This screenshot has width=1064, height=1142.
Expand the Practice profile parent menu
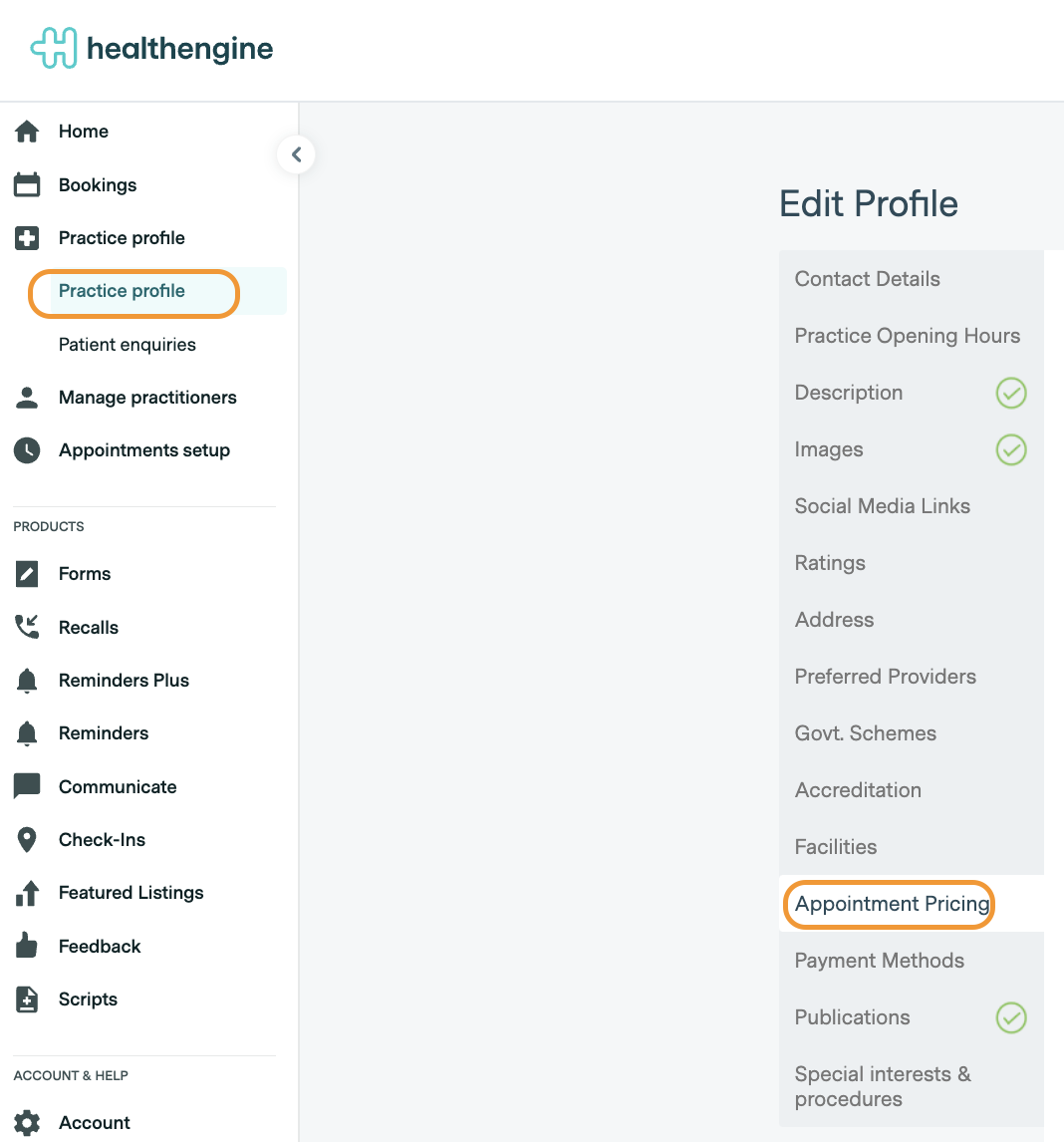point(122,238)
